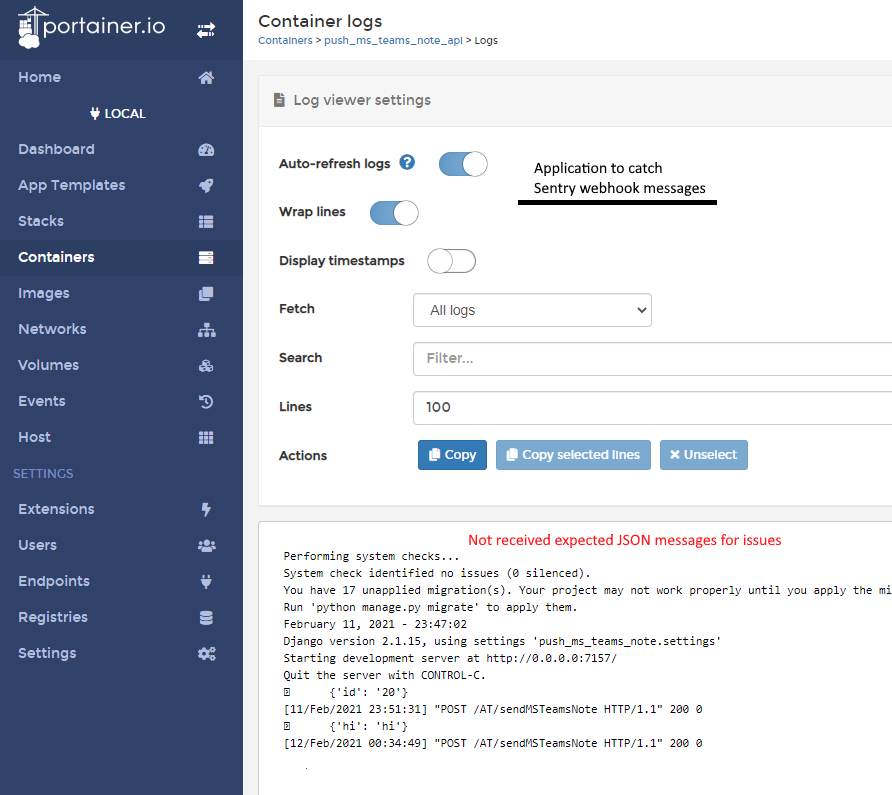Select 'February 11, 2021 - 23:47:02' line

(x=375, y=624)
